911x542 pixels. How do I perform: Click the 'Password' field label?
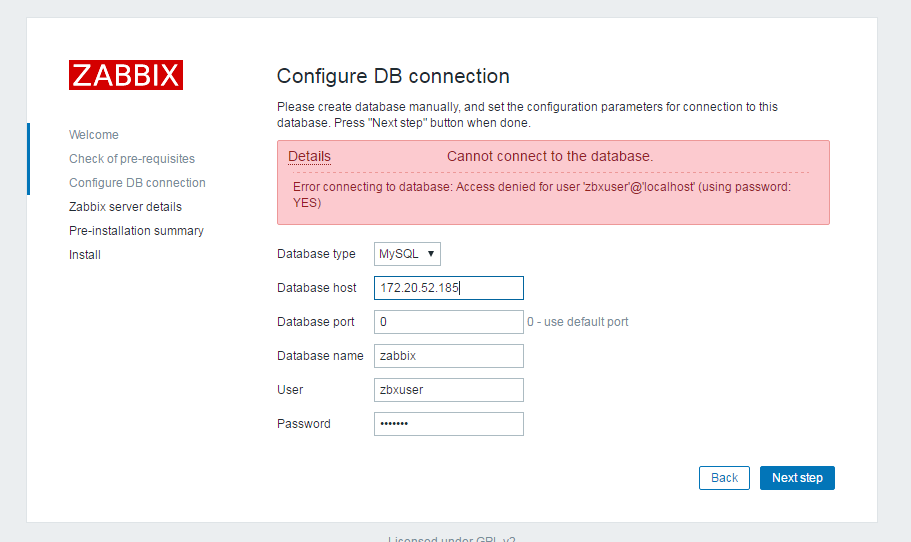pos(304,424)
